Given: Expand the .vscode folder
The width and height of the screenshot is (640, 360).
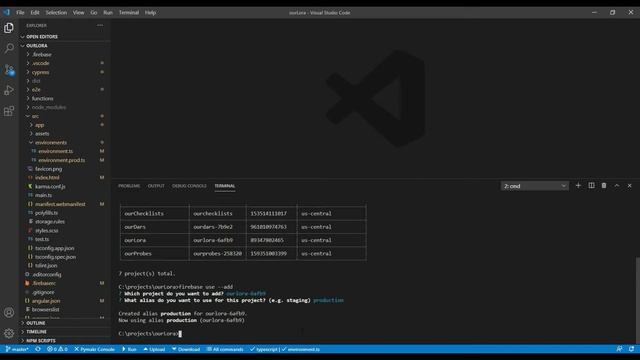Looking at the screenshot, I should [40, 63].
